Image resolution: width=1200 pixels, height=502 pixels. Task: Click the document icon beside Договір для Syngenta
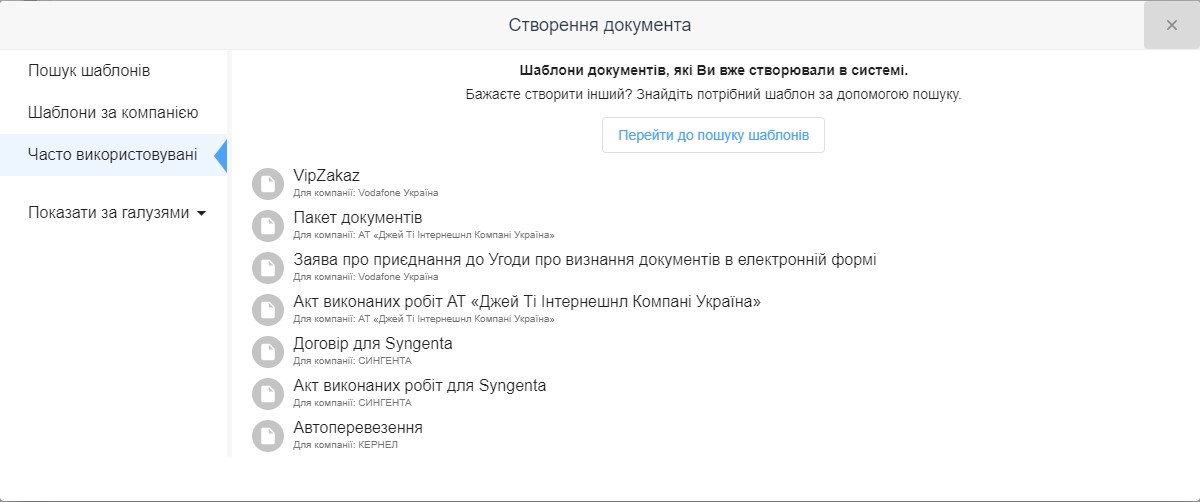point(267,352)
